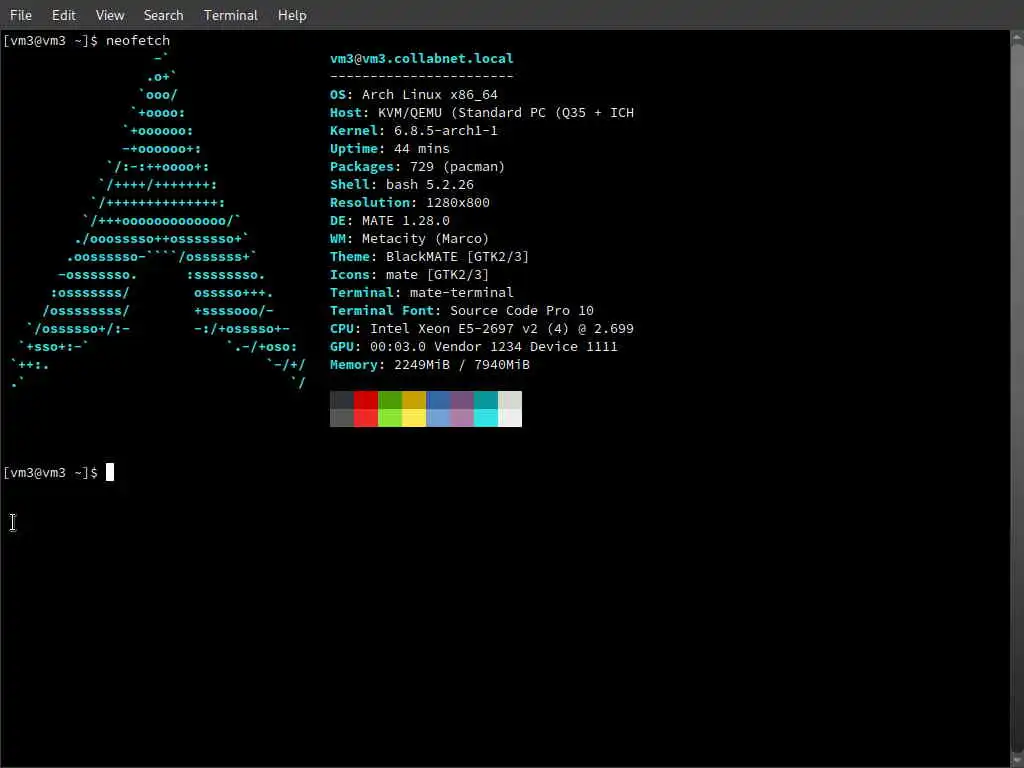The height and width of the screenshot is (768, 1024).
Task: Open the Edit menu
Action: pyautogui.click(x=63, y=15)
